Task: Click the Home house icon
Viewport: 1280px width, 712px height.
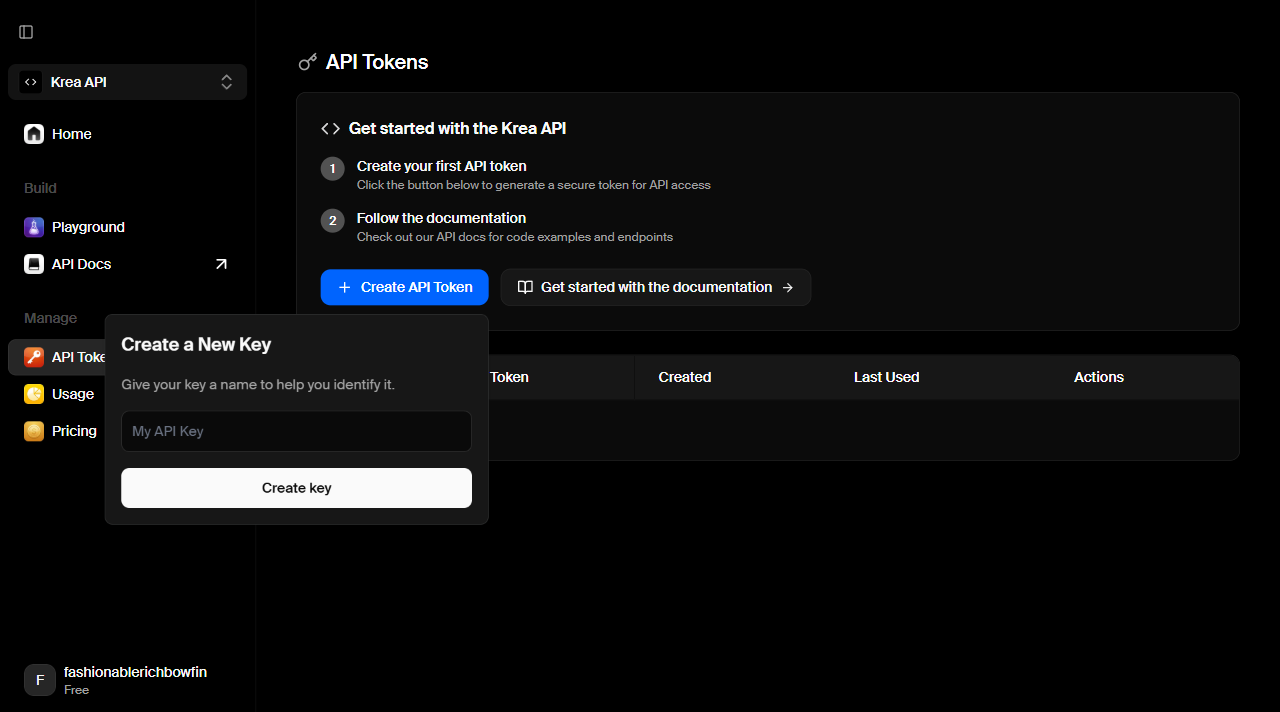Action: coord(34,134)
